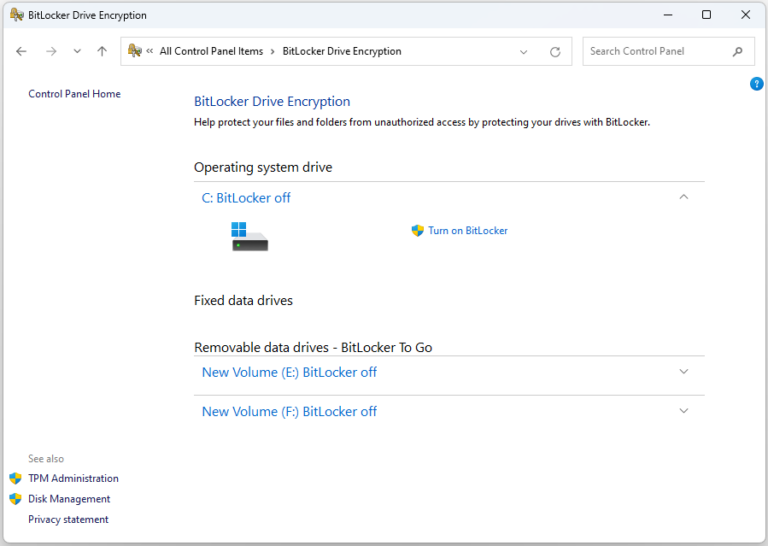Expand New Volume (E:) BitLocker off chevron

(x=684, y=372)
